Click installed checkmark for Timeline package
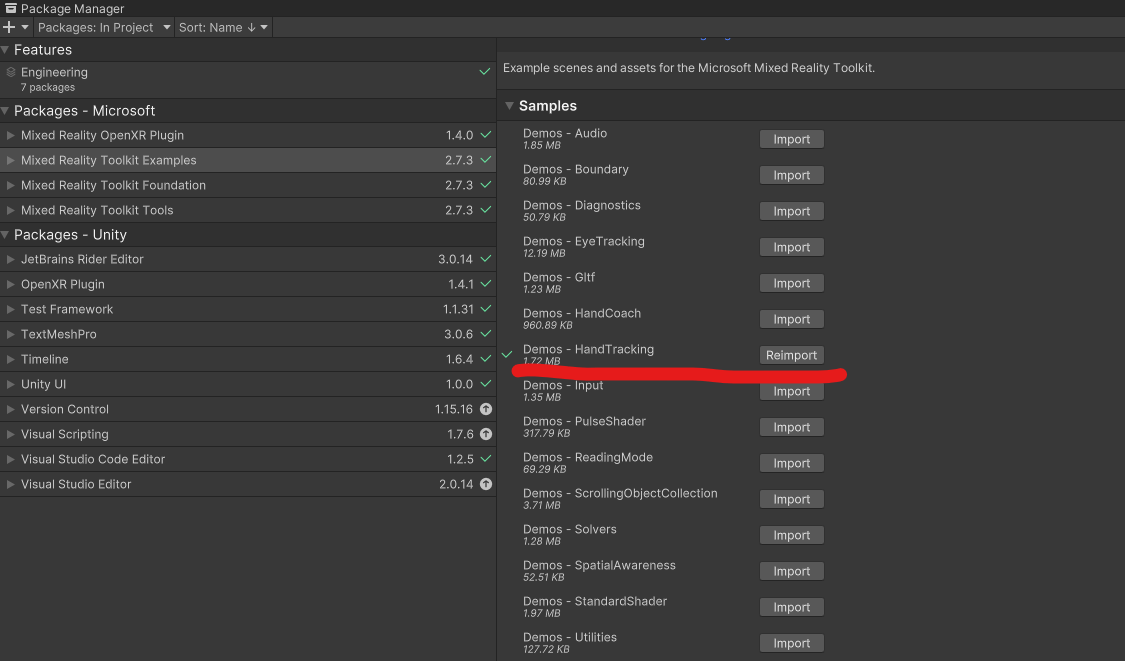Image resolution: width=1125 pixels, height=661 pixels. click(x=486, y=359)
